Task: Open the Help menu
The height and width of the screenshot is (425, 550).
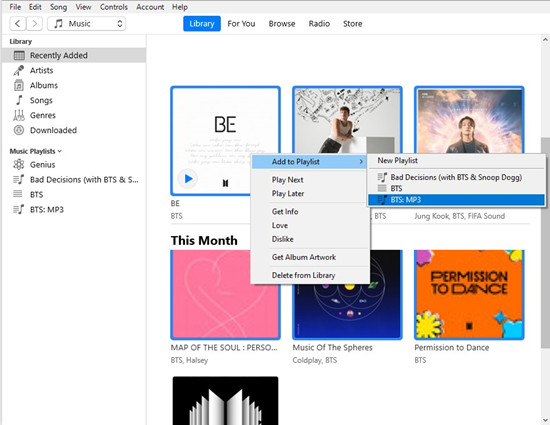Action: click(180, 7)
